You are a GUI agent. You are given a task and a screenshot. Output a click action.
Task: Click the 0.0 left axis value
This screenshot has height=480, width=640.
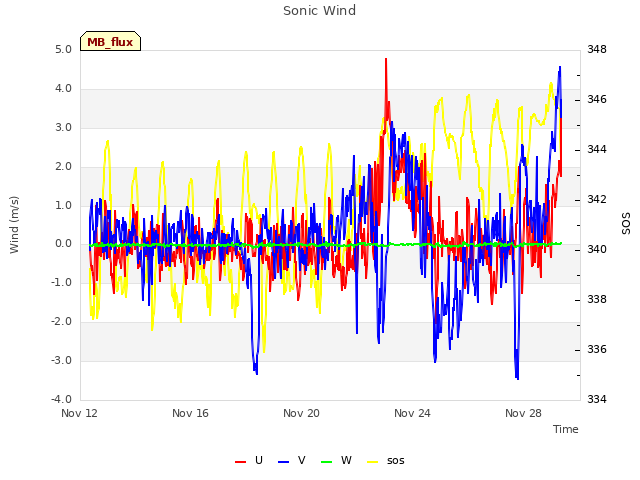(x=63, y=244)
